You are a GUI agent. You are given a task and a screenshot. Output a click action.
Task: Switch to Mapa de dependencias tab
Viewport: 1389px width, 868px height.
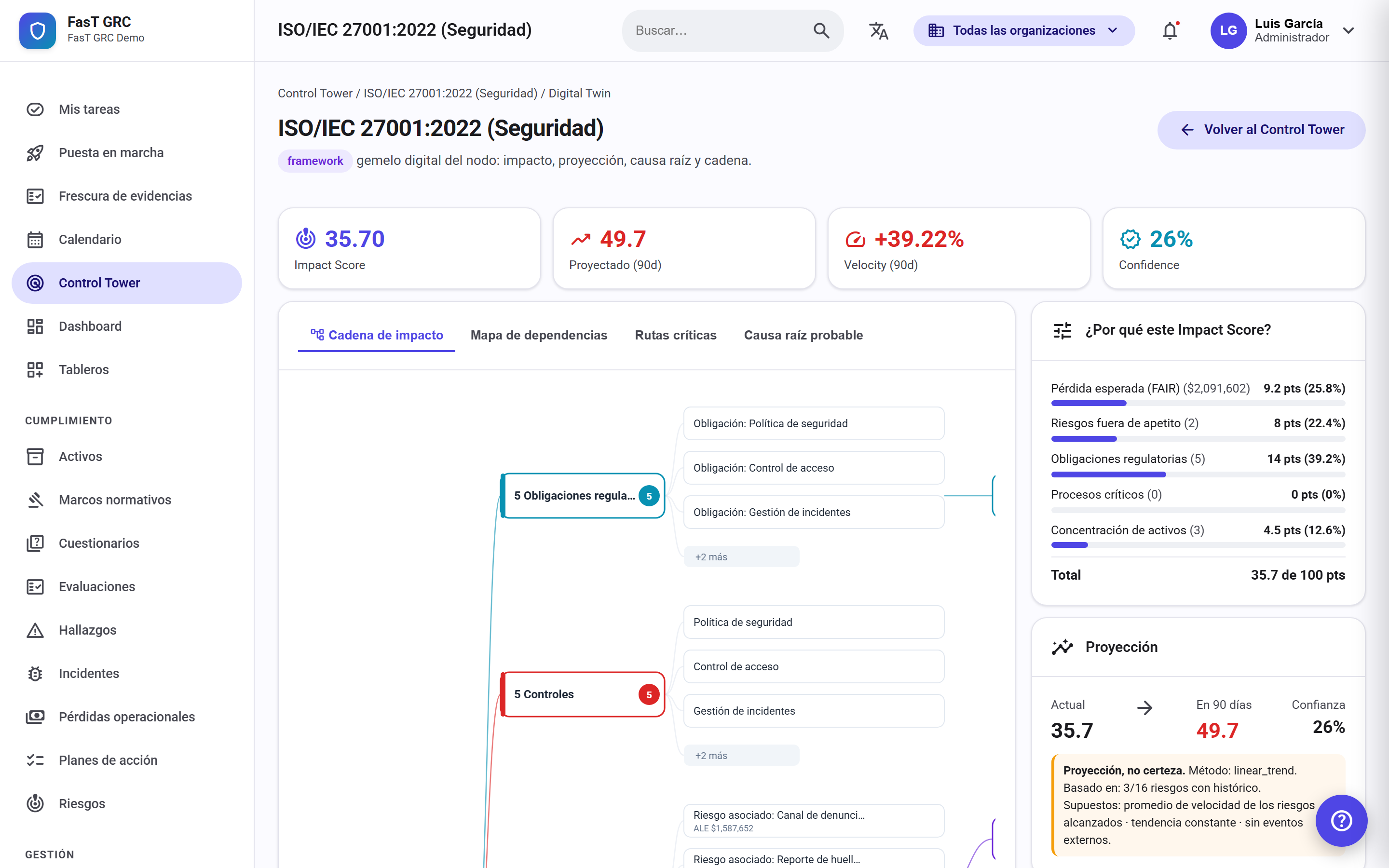(538, 335)
